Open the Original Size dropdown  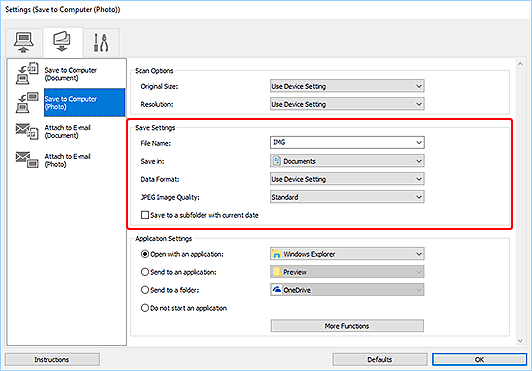pos(347,86)
